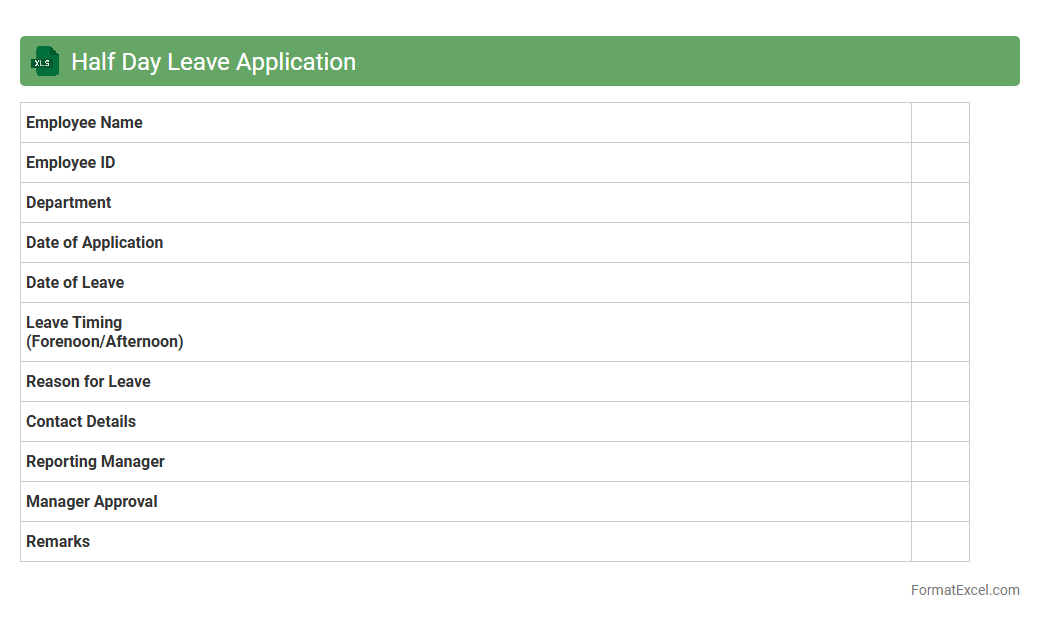This screenshot has height=619, width=1040.
Task: Select the Reason for Leave label
Action: [88, 382]
